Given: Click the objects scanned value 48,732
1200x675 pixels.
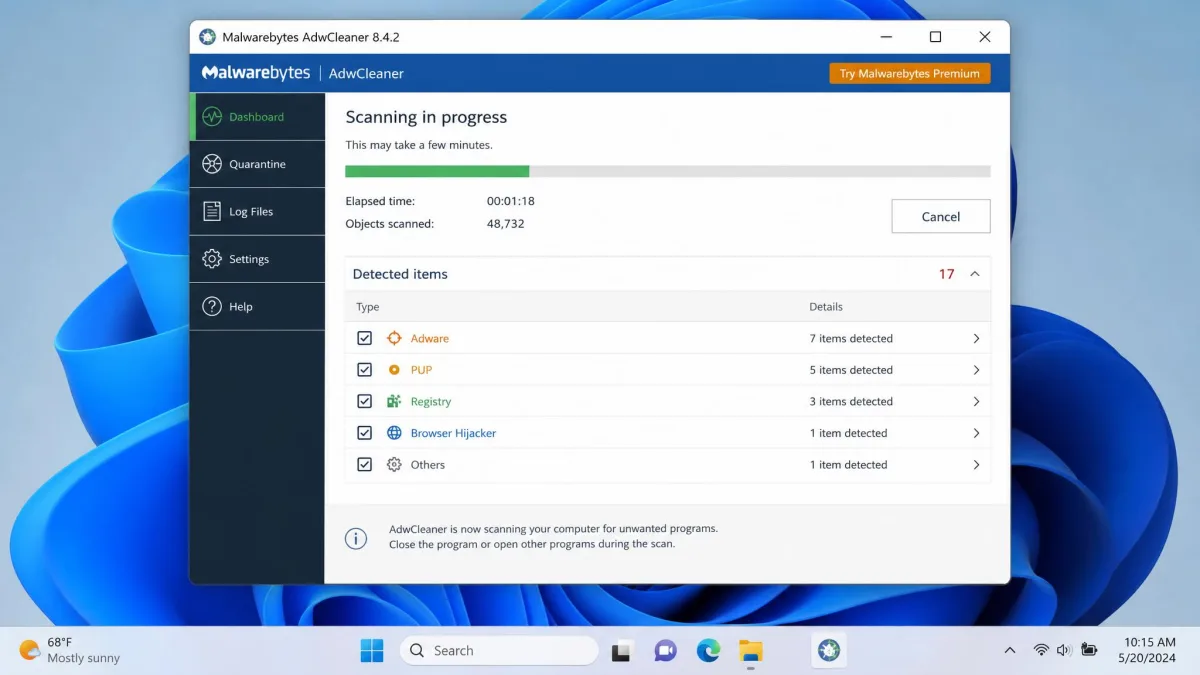Looking at the screenshot, I should coord(506,224).
